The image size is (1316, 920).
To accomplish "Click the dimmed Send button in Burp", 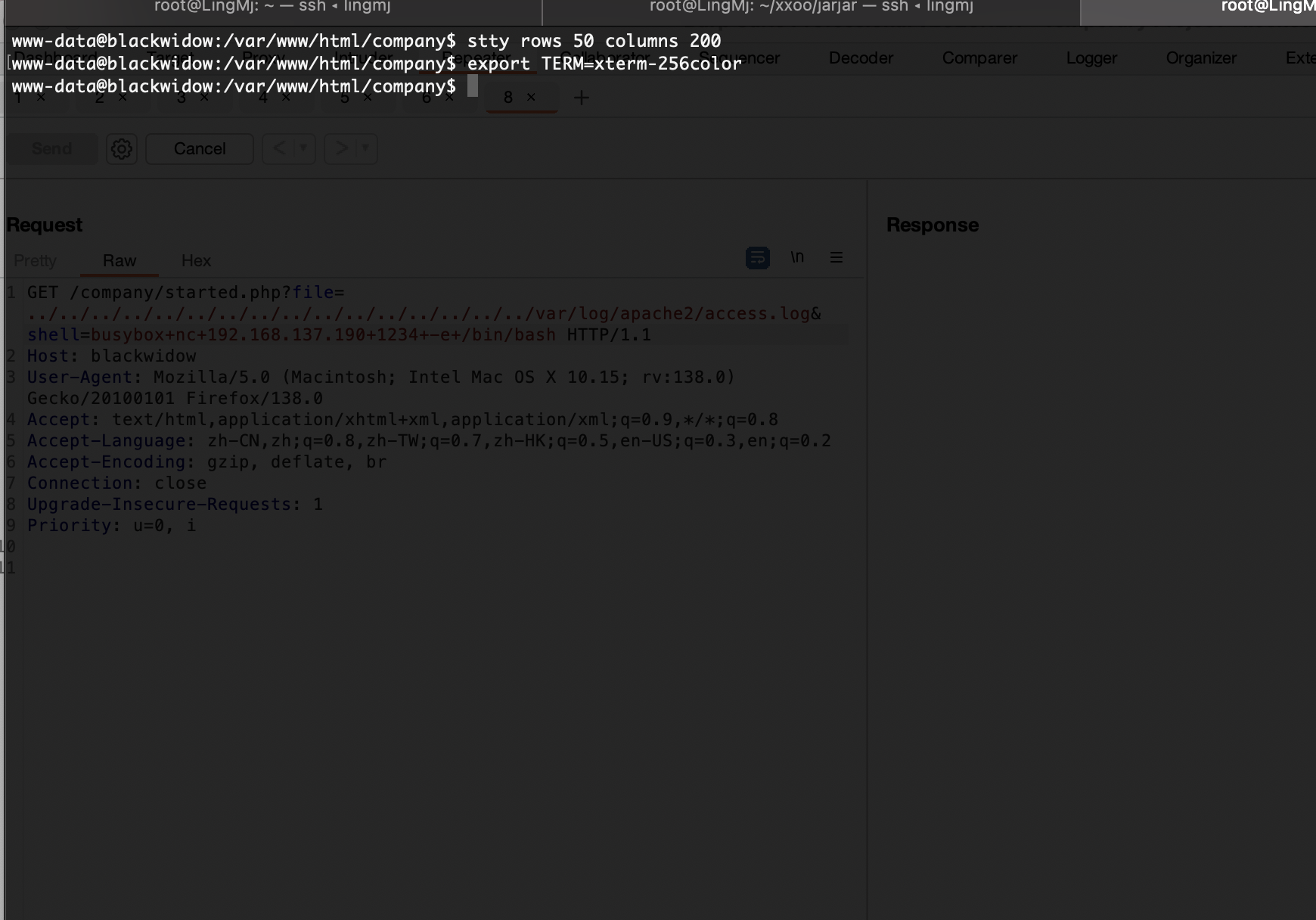I will point(52,149).
